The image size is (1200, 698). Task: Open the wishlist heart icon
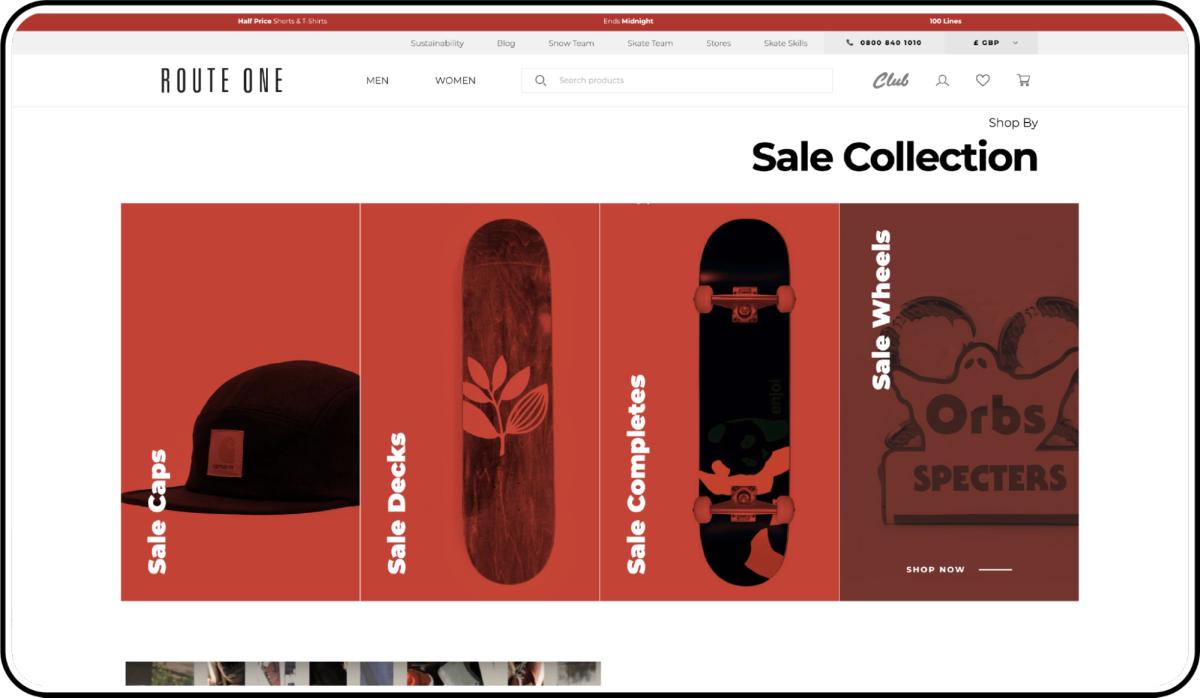point(983,81)
